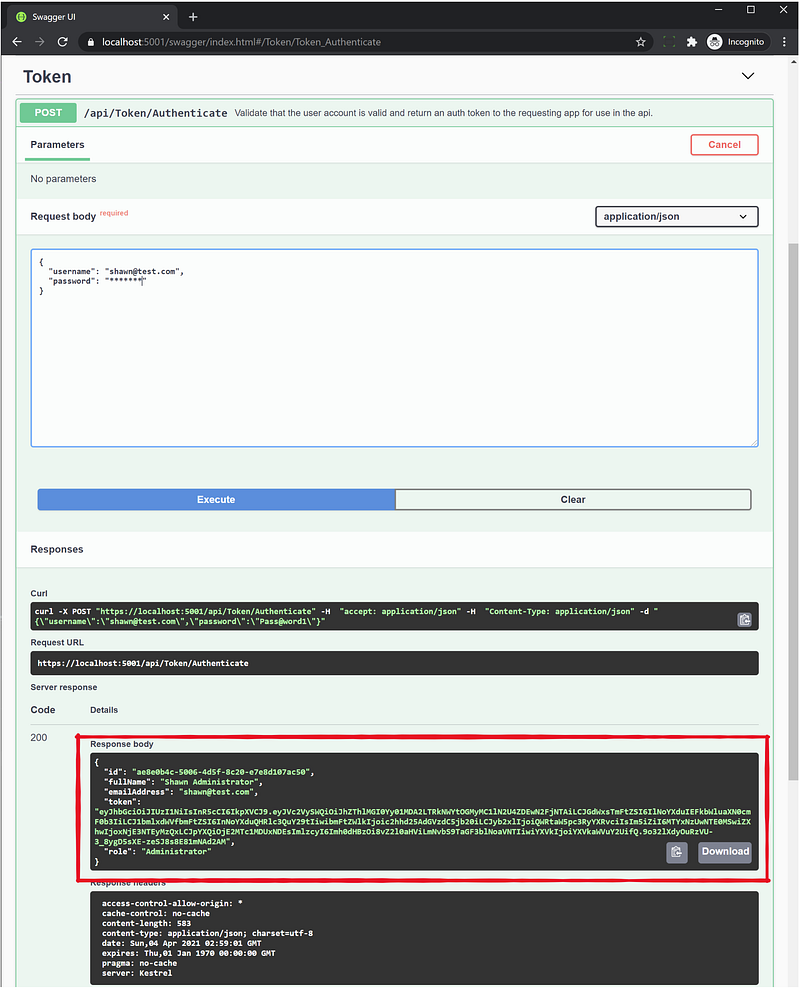Screen dimensions: 800x990
Task: Click the fullName value Shawn Administrator
Action: [211, 782]
